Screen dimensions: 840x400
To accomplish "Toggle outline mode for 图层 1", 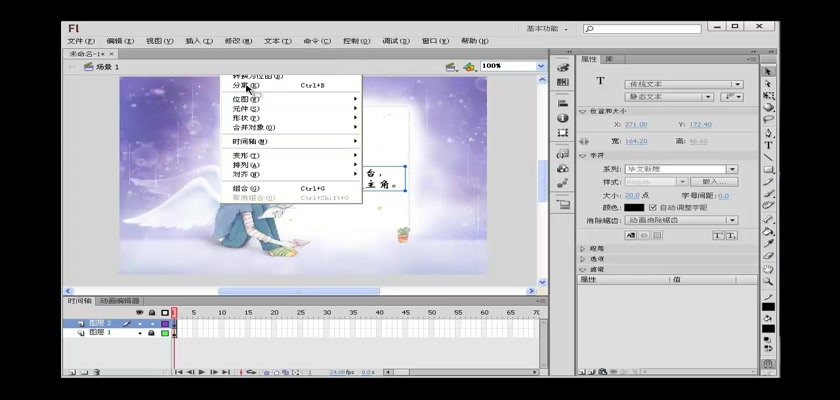I will (x=165, y=333).
